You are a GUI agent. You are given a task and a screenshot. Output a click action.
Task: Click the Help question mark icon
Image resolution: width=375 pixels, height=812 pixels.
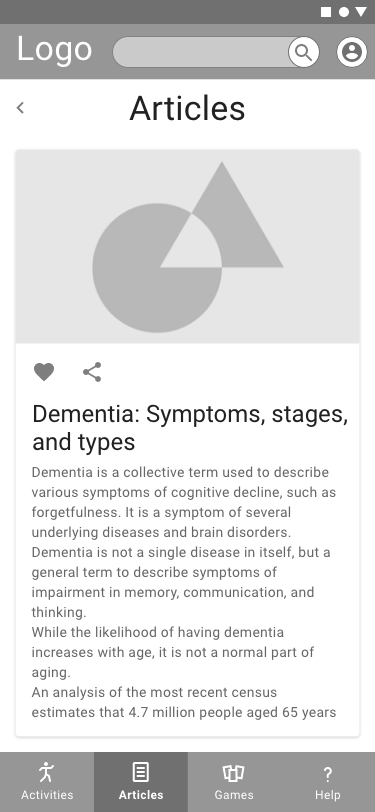point(327,774)
